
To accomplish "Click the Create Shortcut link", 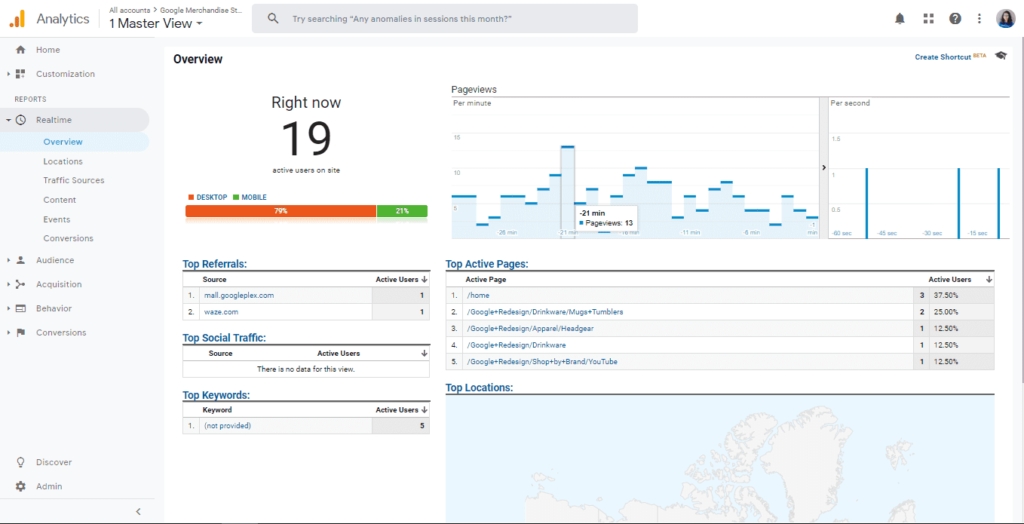I will [942, 57].
